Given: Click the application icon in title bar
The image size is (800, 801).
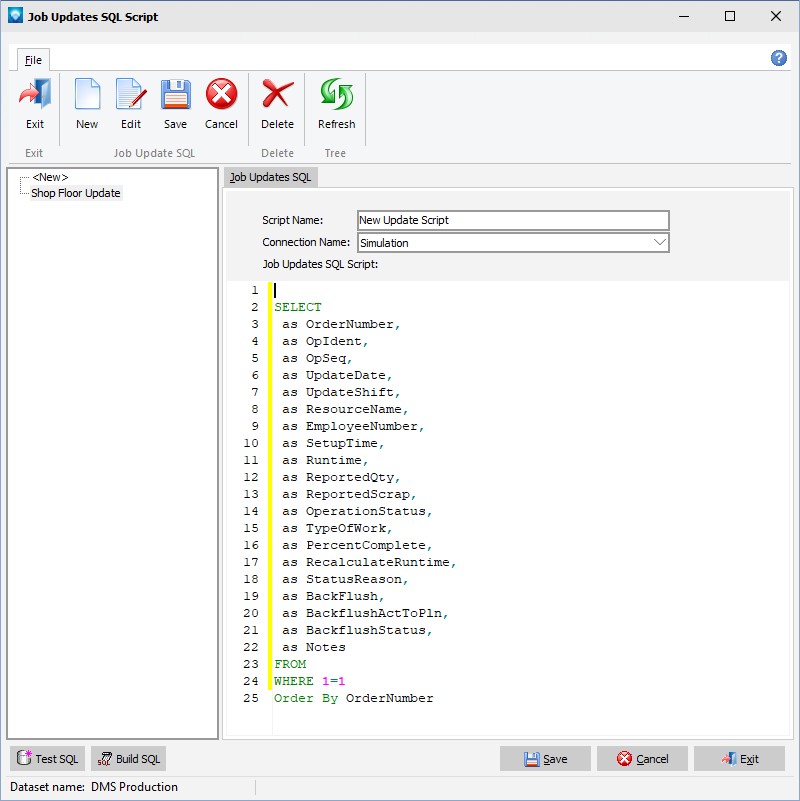Looking at the screenshot, I should coord(15,16).
